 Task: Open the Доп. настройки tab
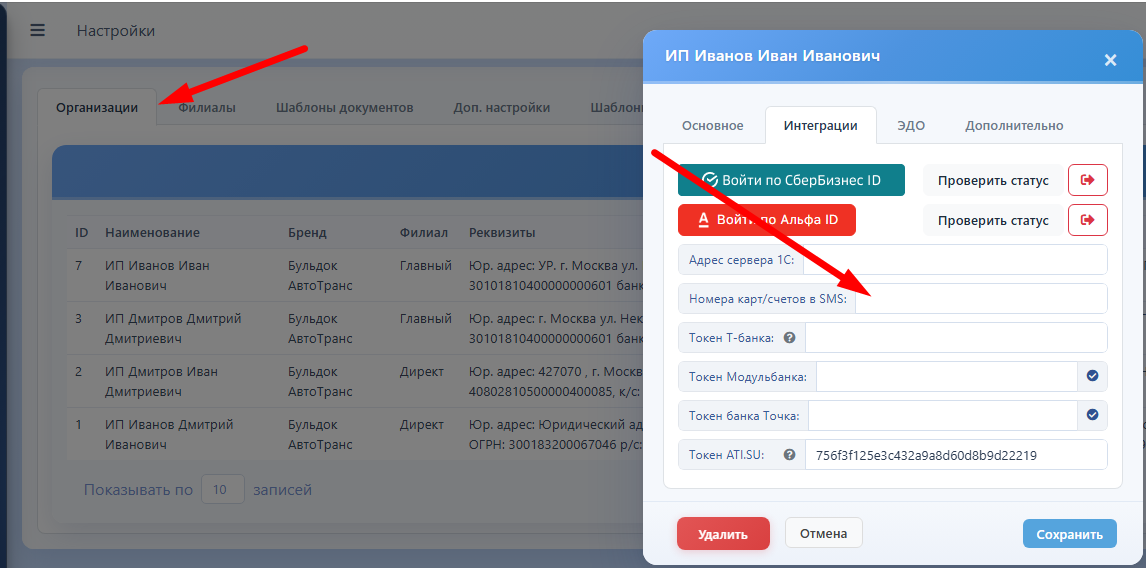point(501,107)
